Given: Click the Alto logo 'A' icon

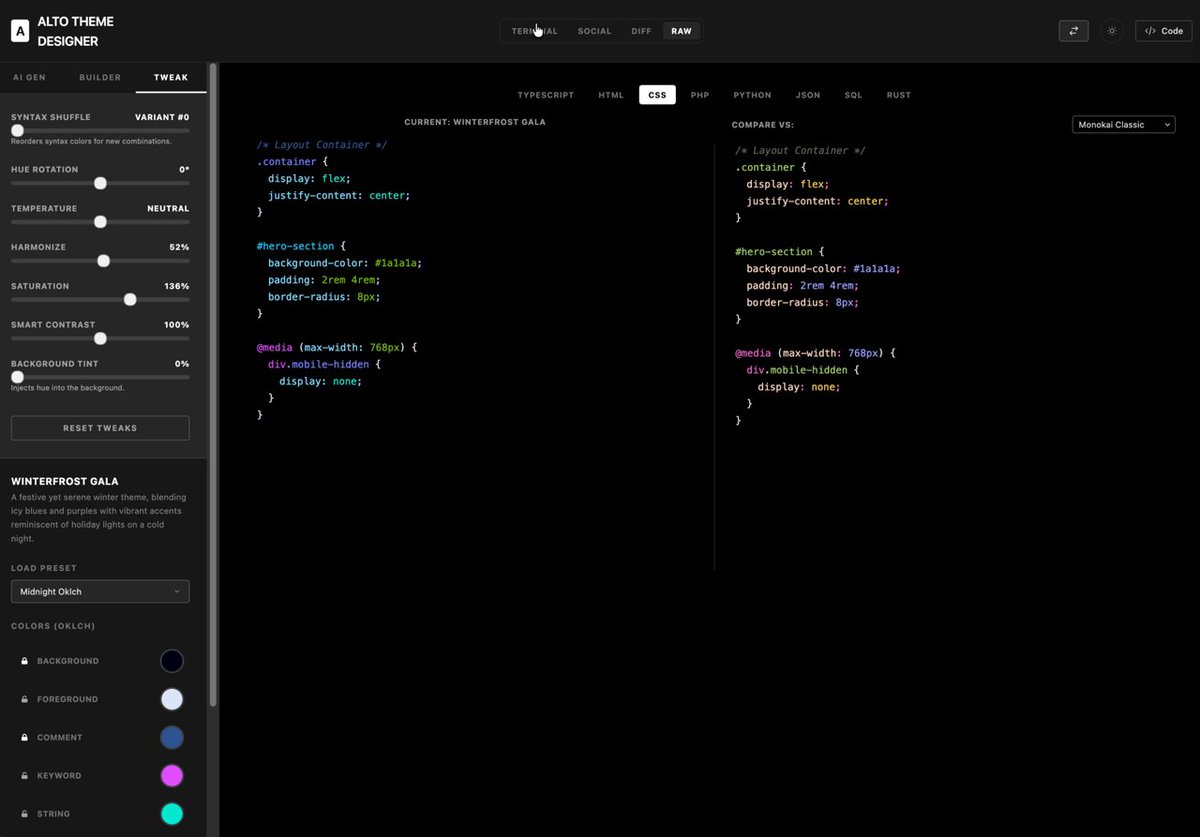Looking at the screenshot, I should tap(20, 31).
